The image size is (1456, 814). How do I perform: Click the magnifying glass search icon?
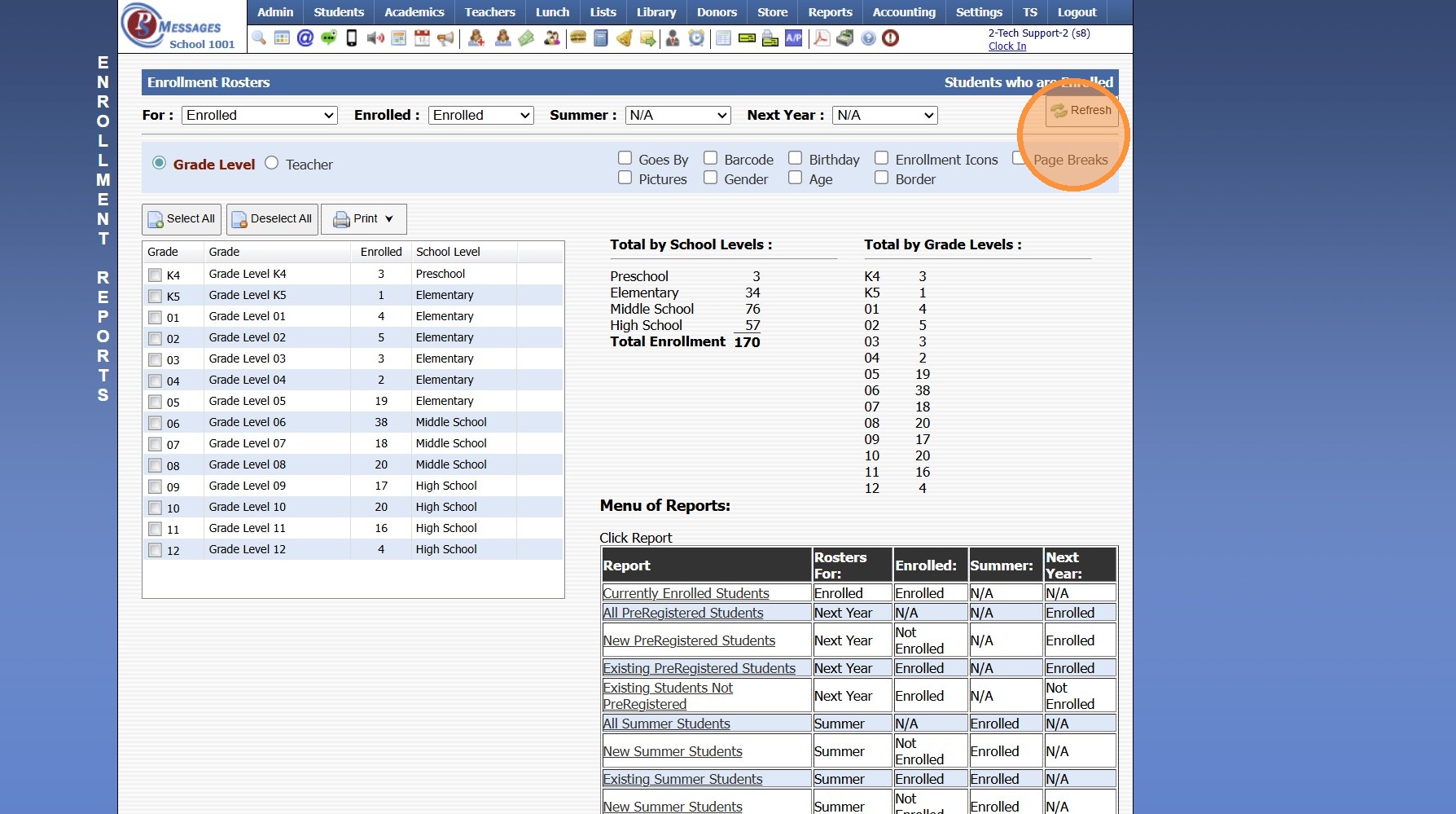coord(259,37)
